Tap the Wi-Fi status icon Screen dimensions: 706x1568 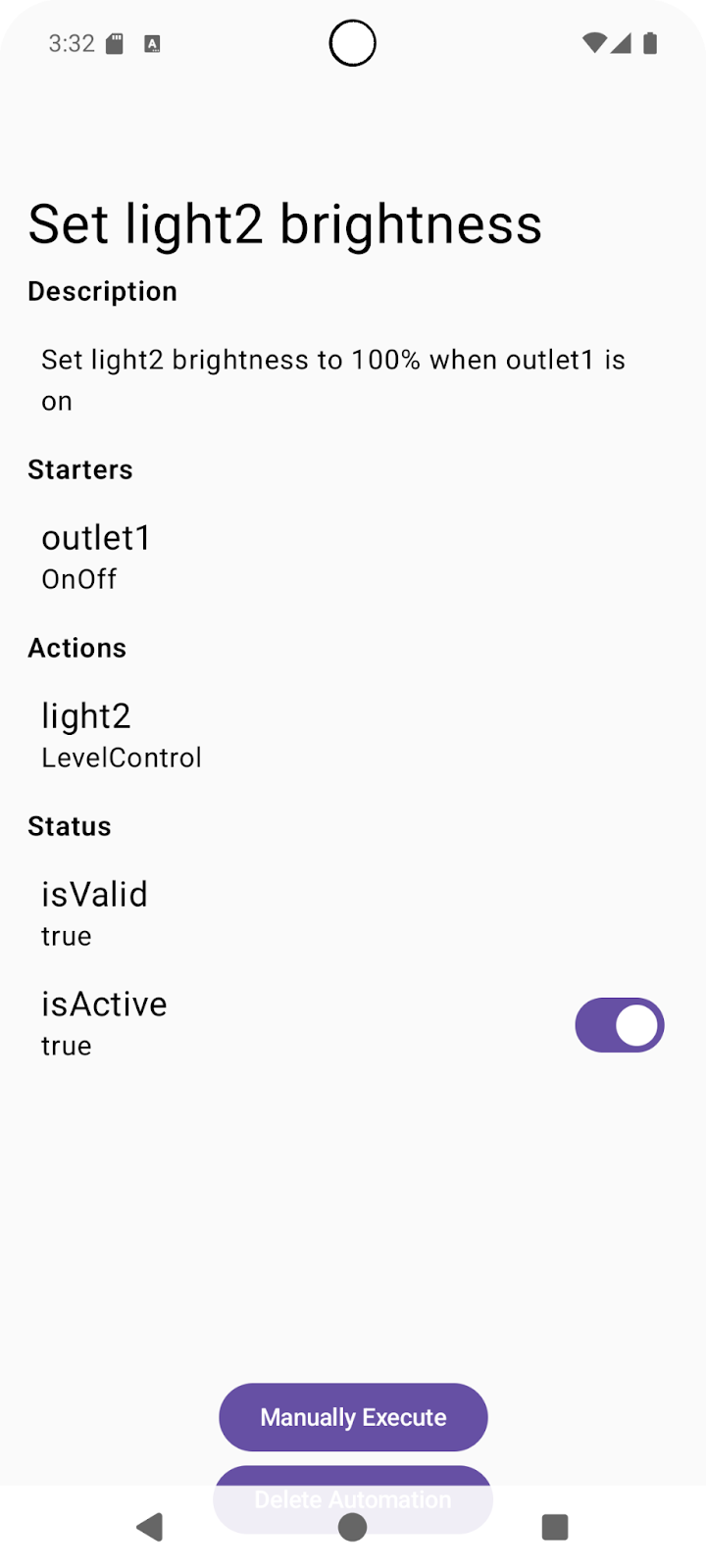click(x=593, y=43)
